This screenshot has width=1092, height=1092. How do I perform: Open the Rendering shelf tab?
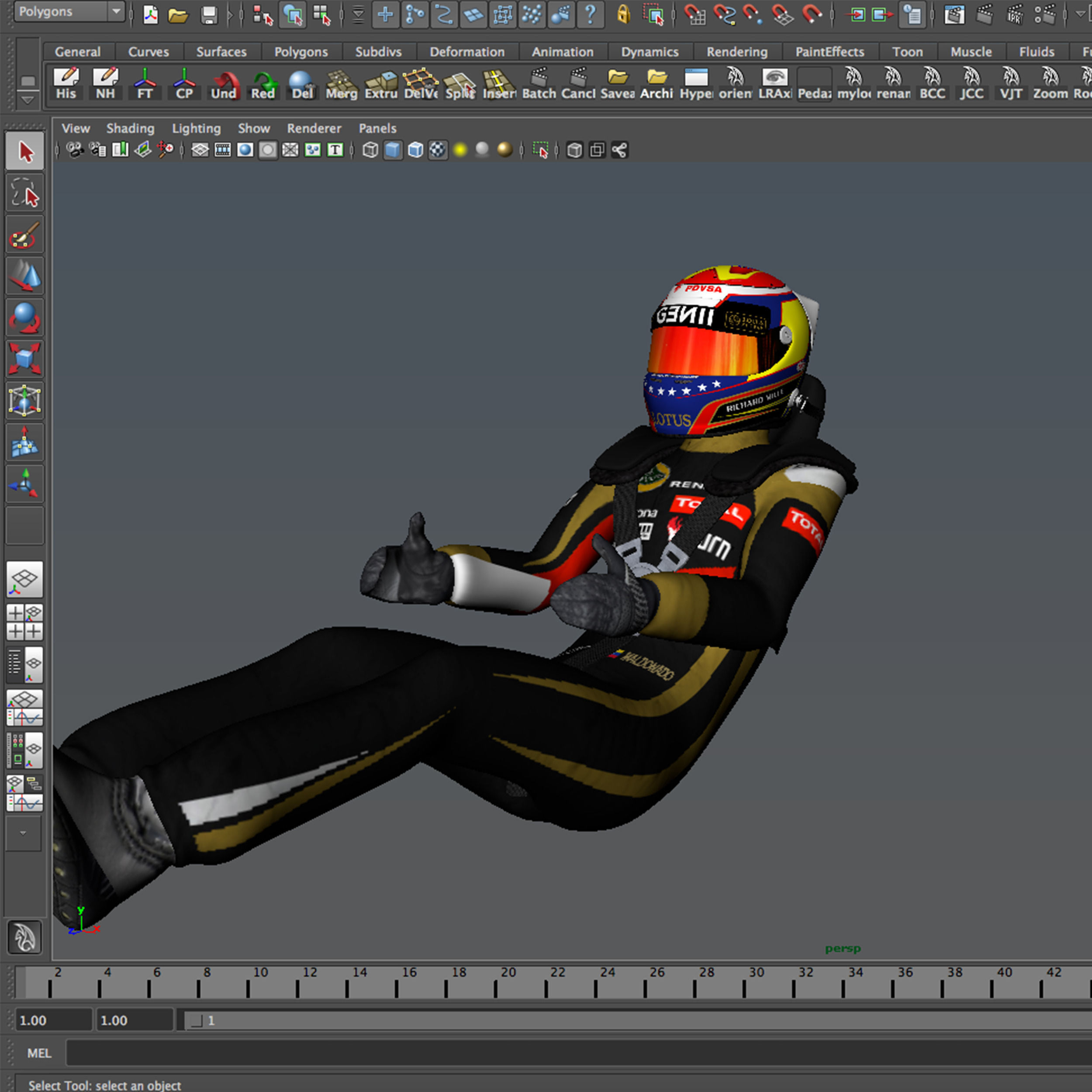coord(737,52)
